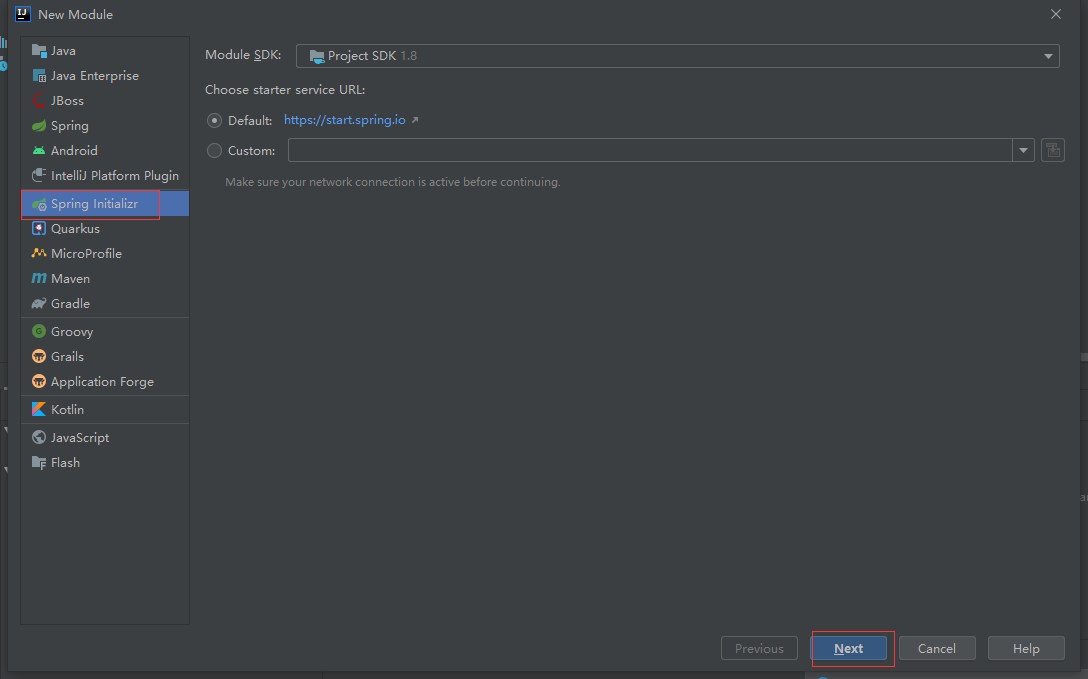This screenshot has width=1088, height=679.
Task: Choose Java module type
Action: point(105,51)
